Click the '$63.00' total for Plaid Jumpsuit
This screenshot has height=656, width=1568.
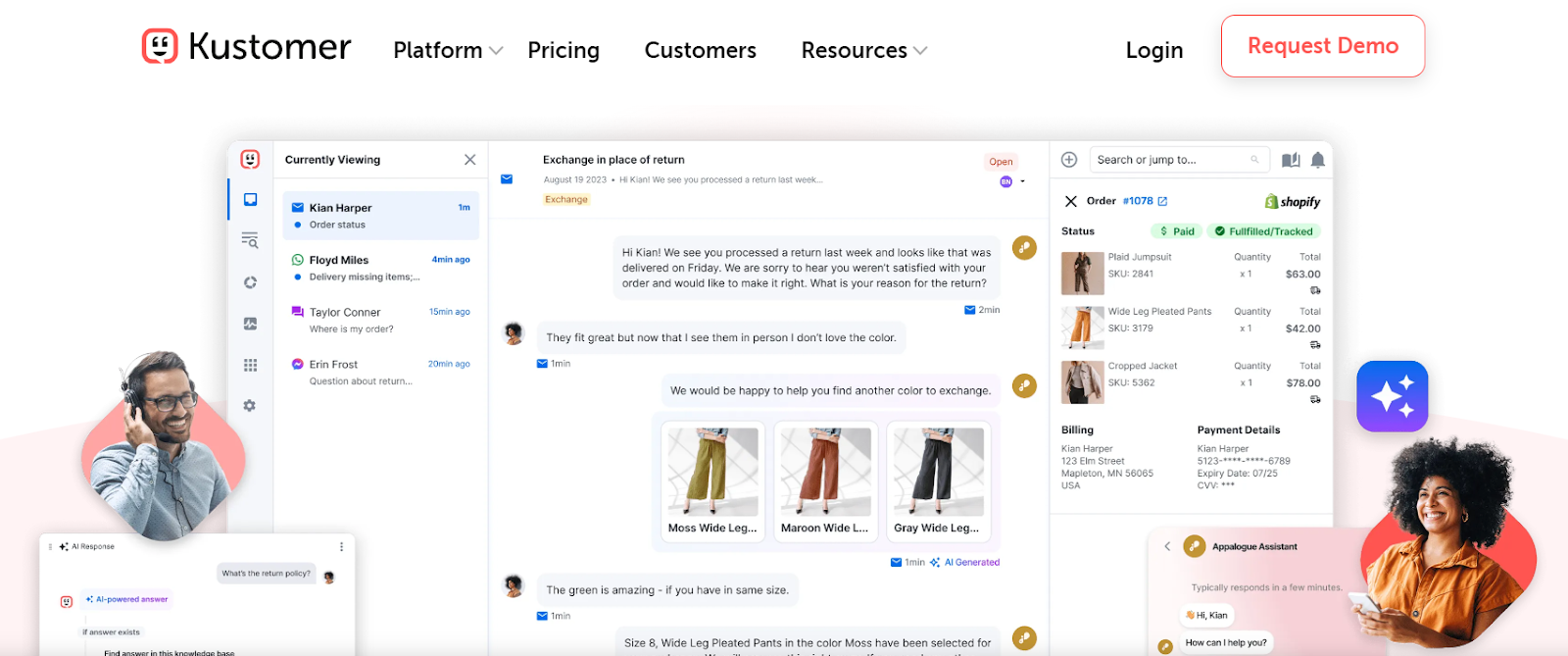(1303, 275)
